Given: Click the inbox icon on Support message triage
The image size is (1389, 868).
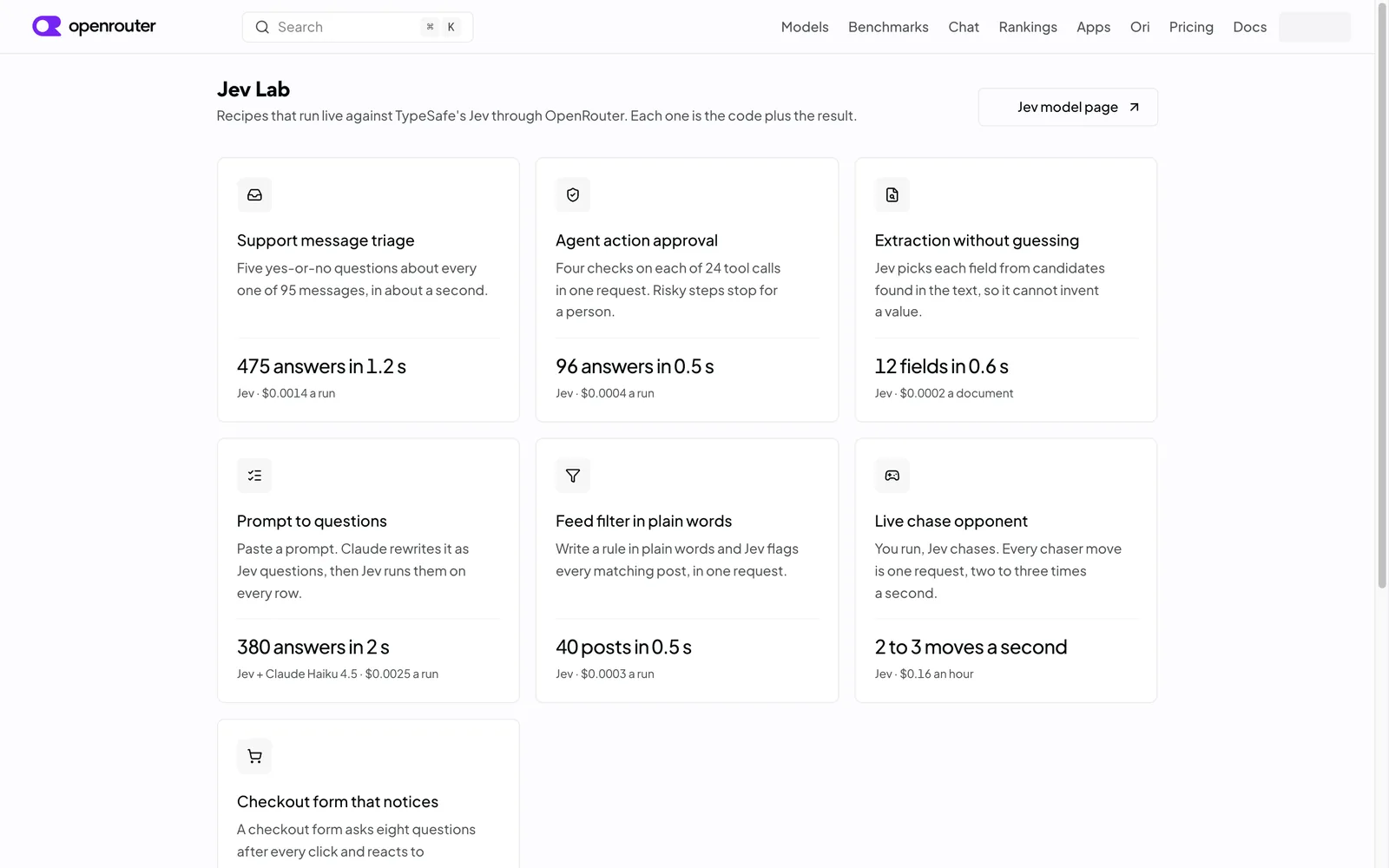Looking at the screenshot, I should (254, 195).
